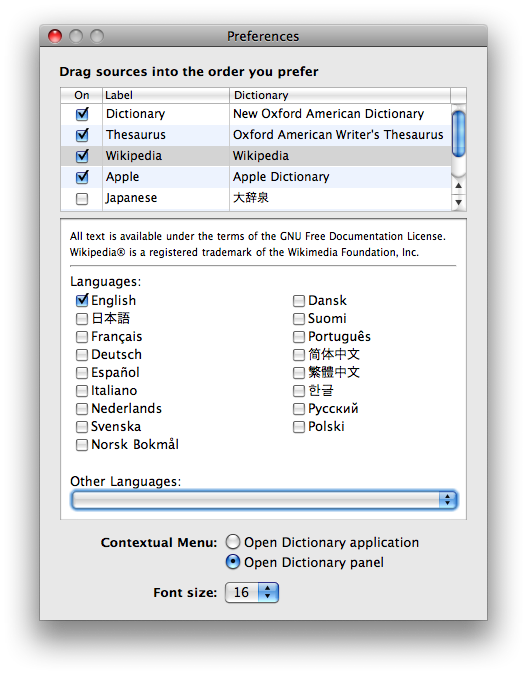This screenshot has width=527, height=675.
Task: Select the 大辞泉 dictionary cell
Action: coord(340,198)
